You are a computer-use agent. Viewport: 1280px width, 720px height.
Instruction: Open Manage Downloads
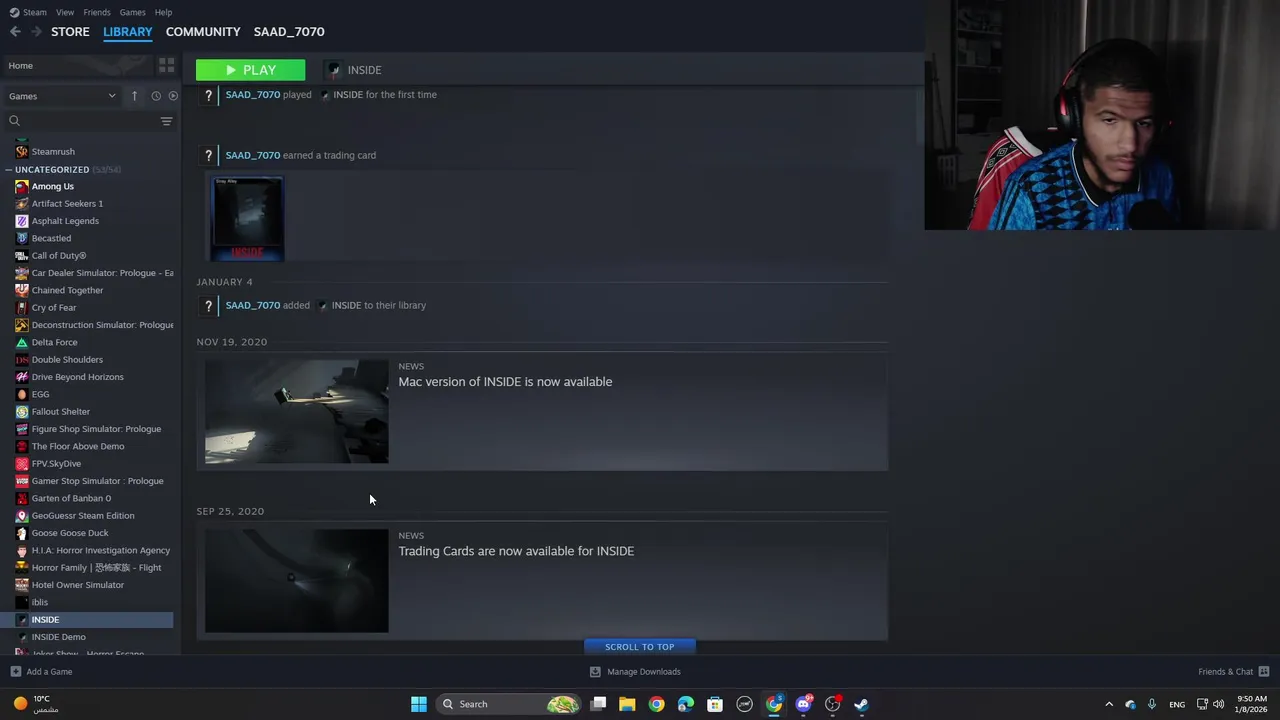pos(635,672)
